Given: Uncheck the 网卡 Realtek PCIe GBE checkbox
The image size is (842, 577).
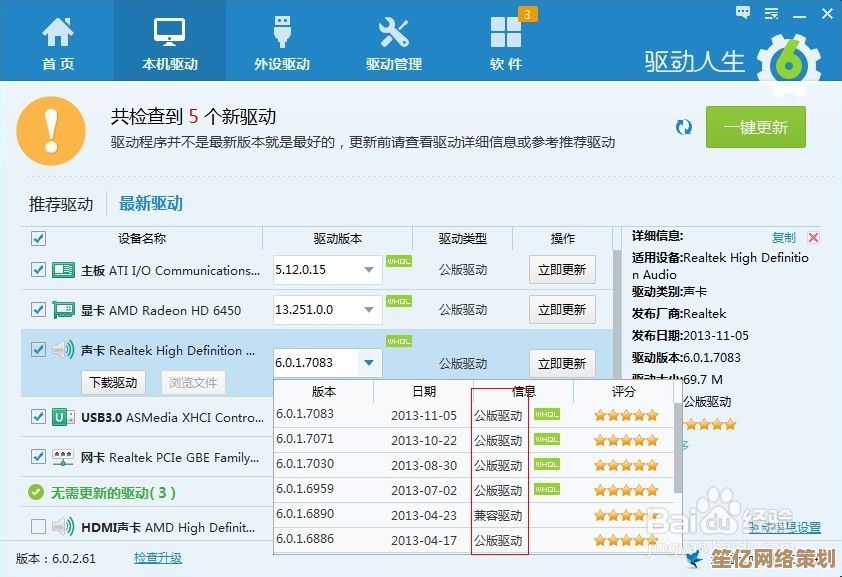Looking at the screenshot, I should pos(38,457).
